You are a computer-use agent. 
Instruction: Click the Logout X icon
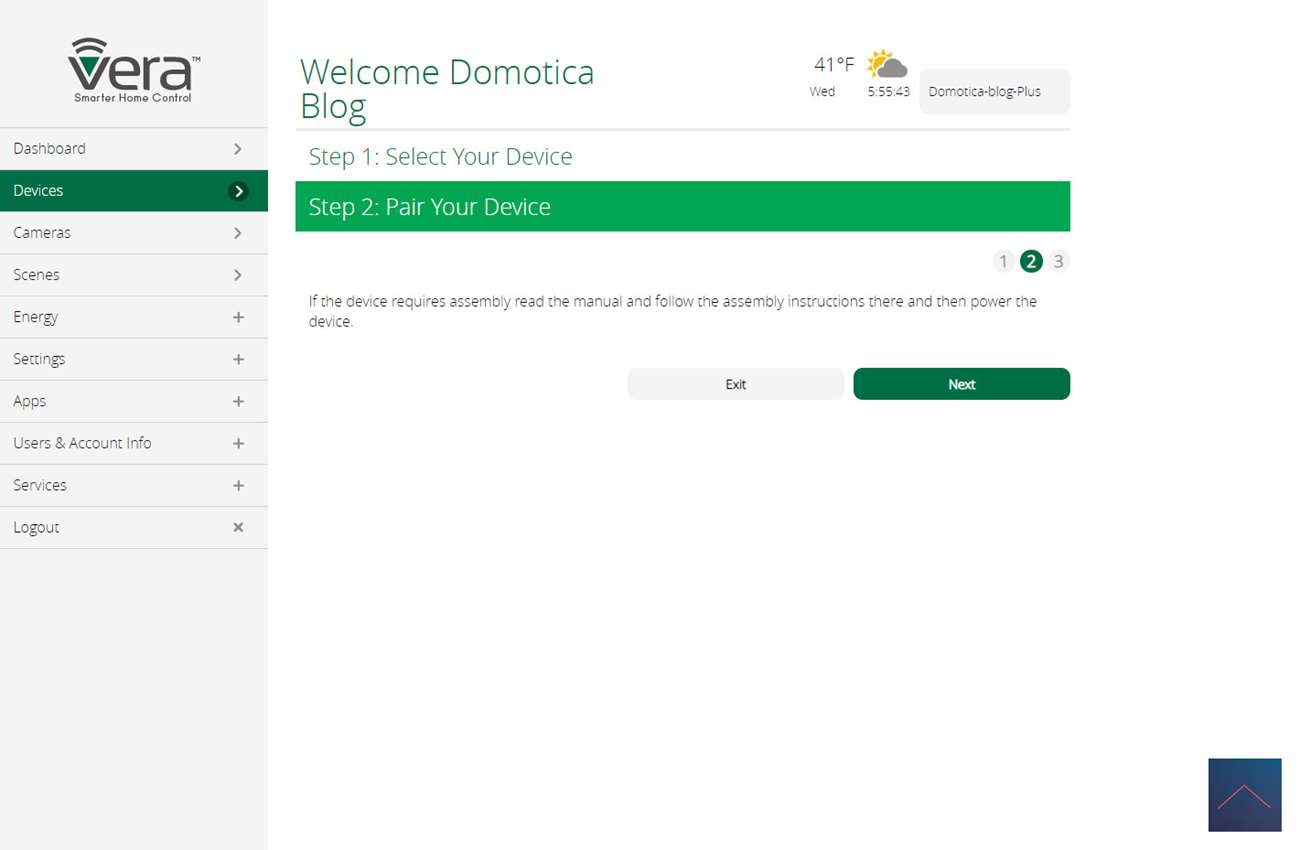pos(238,527)
